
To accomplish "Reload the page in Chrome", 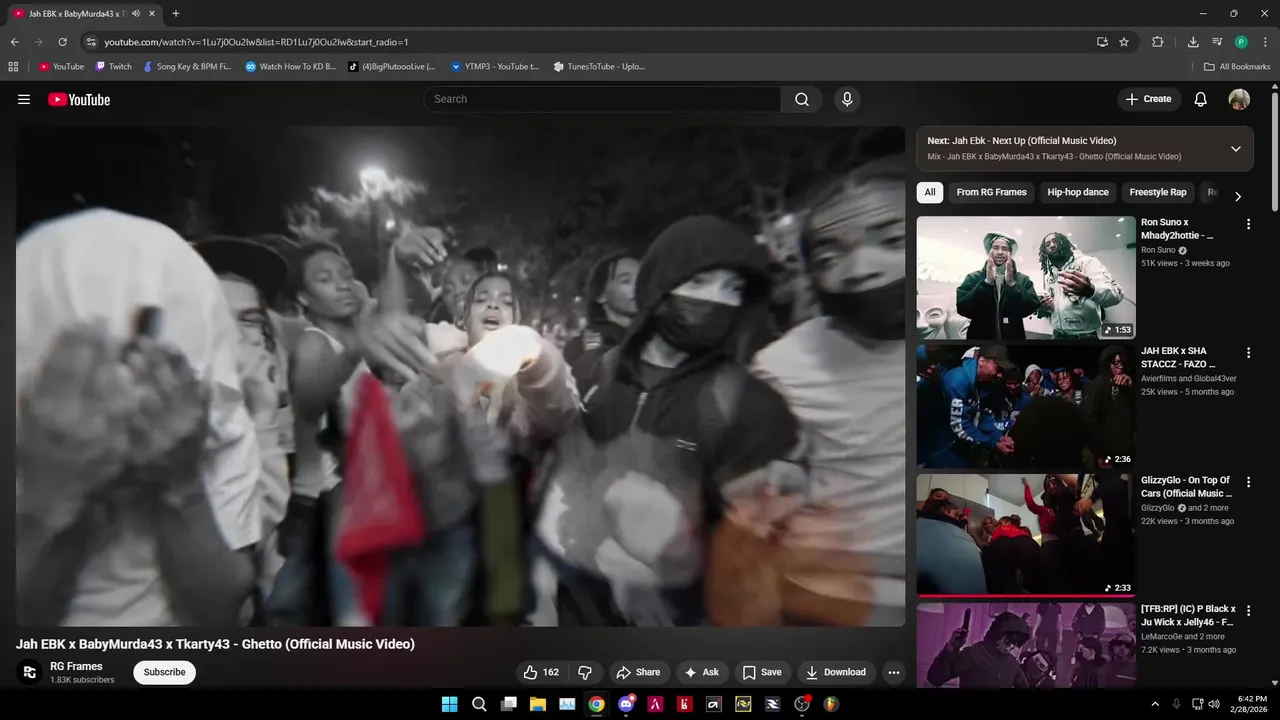I will click(x=62, y=42).
